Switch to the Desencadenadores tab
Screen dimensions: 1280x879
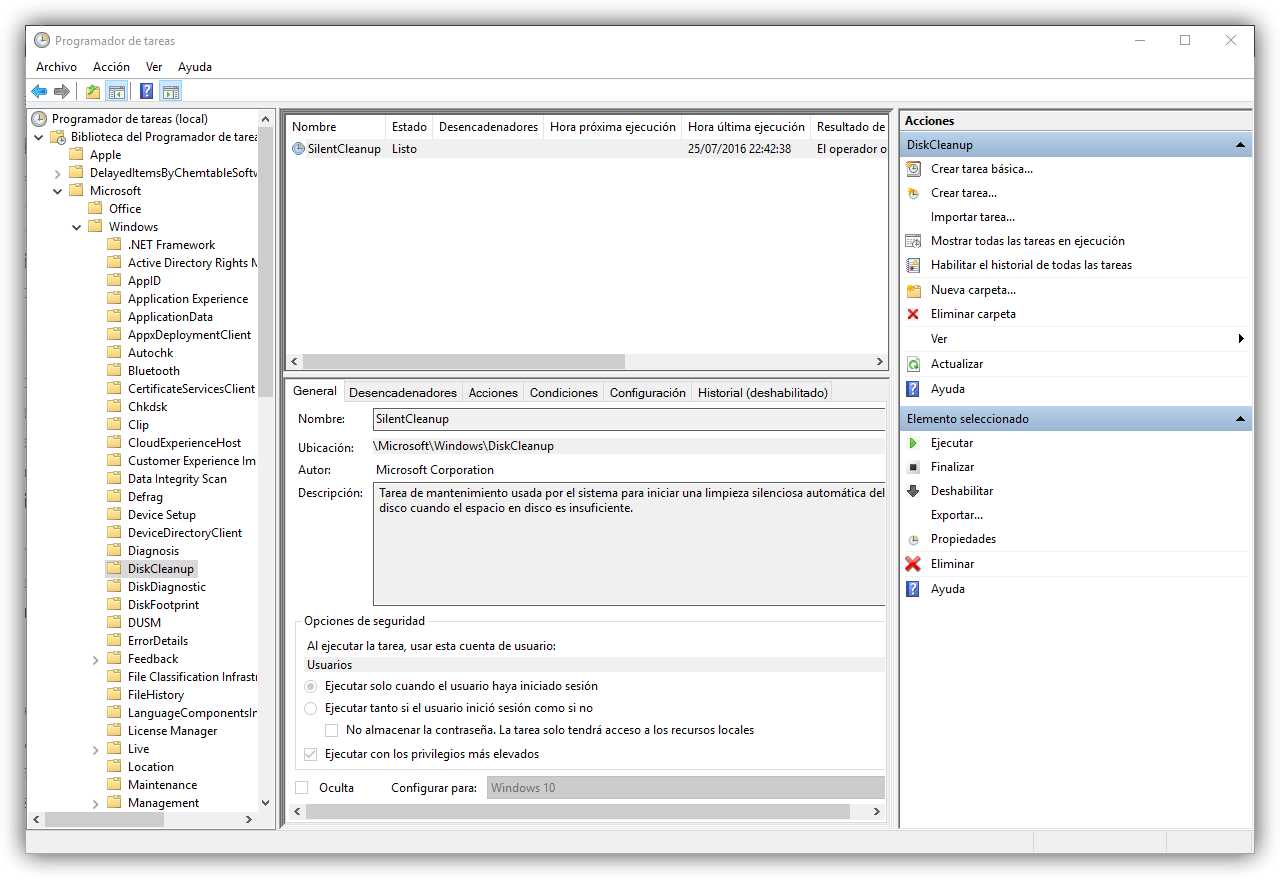403,393
